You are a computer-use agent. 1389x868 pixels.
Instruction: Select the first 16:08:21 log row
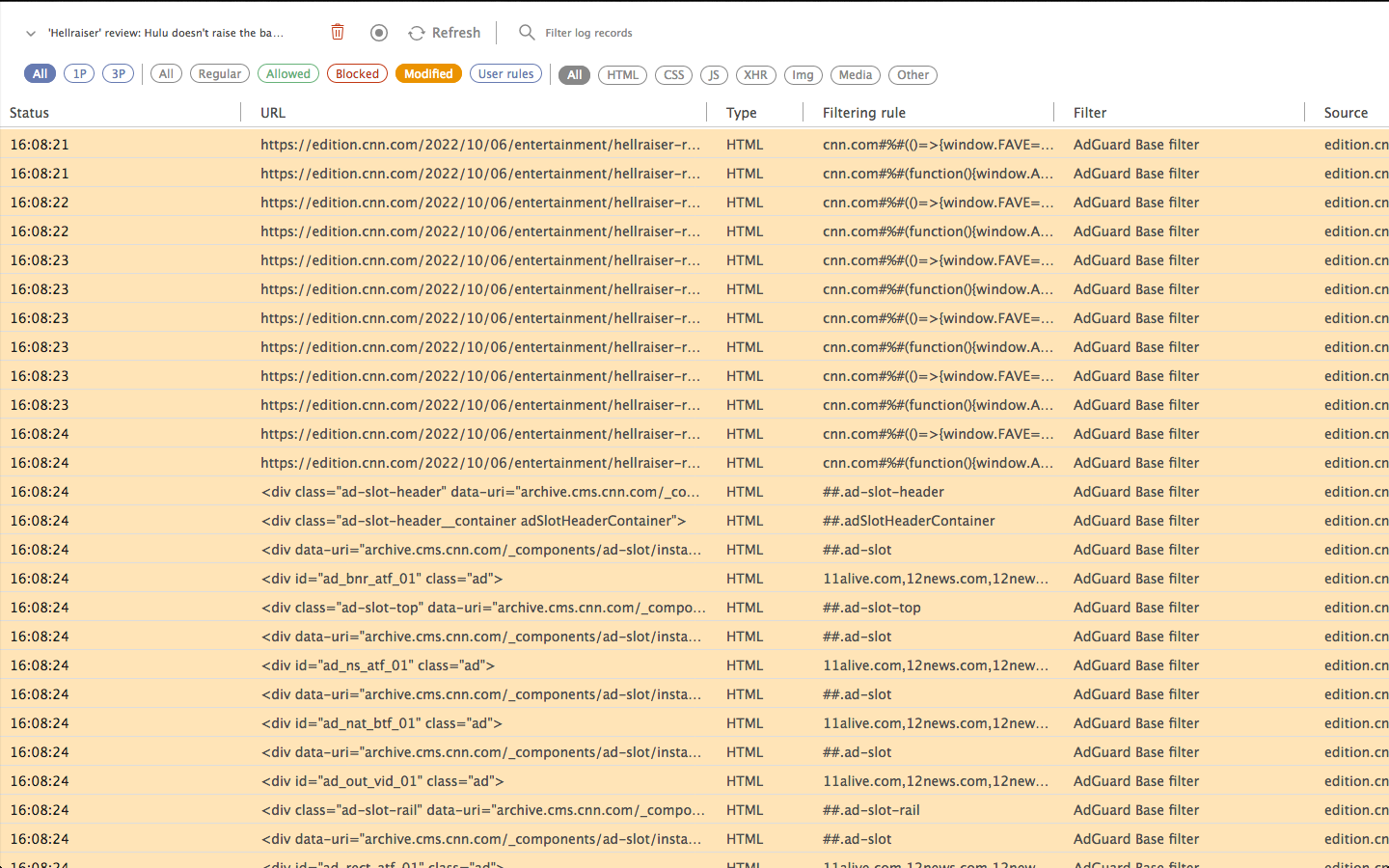[x=694, y=144]
